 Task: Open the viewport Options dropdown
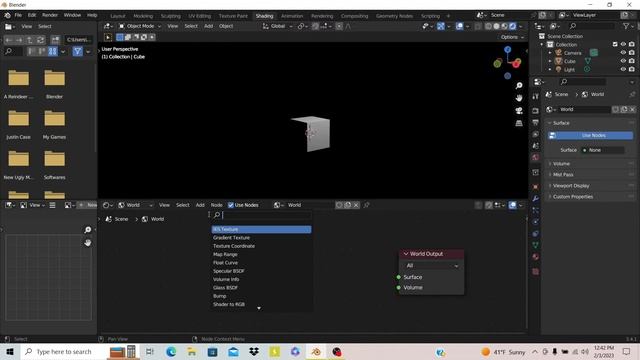pyautogui.click(x=512, y=37)
